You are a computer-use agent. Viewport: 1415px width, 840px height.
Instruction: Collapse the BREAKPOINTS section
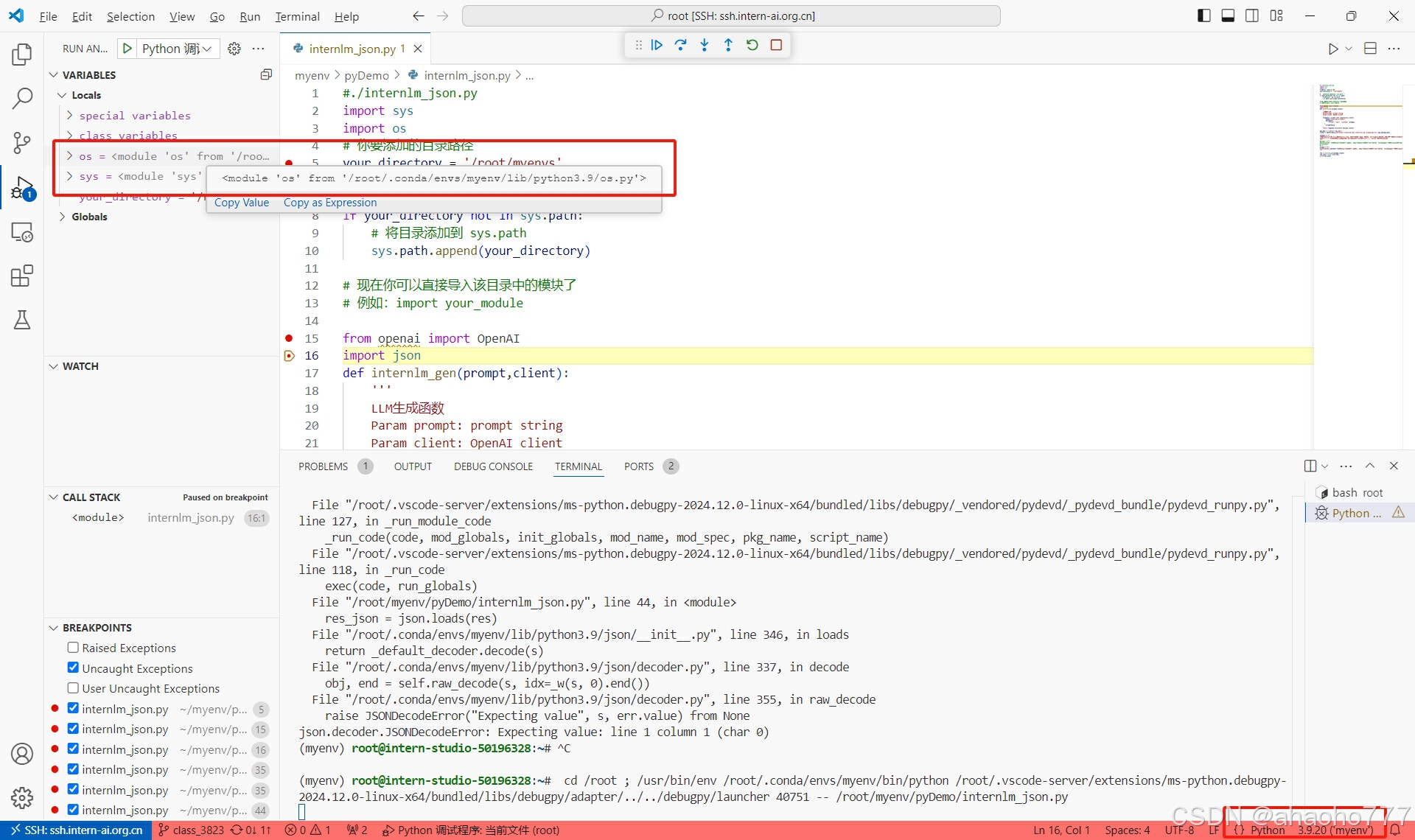click(54, 628)
